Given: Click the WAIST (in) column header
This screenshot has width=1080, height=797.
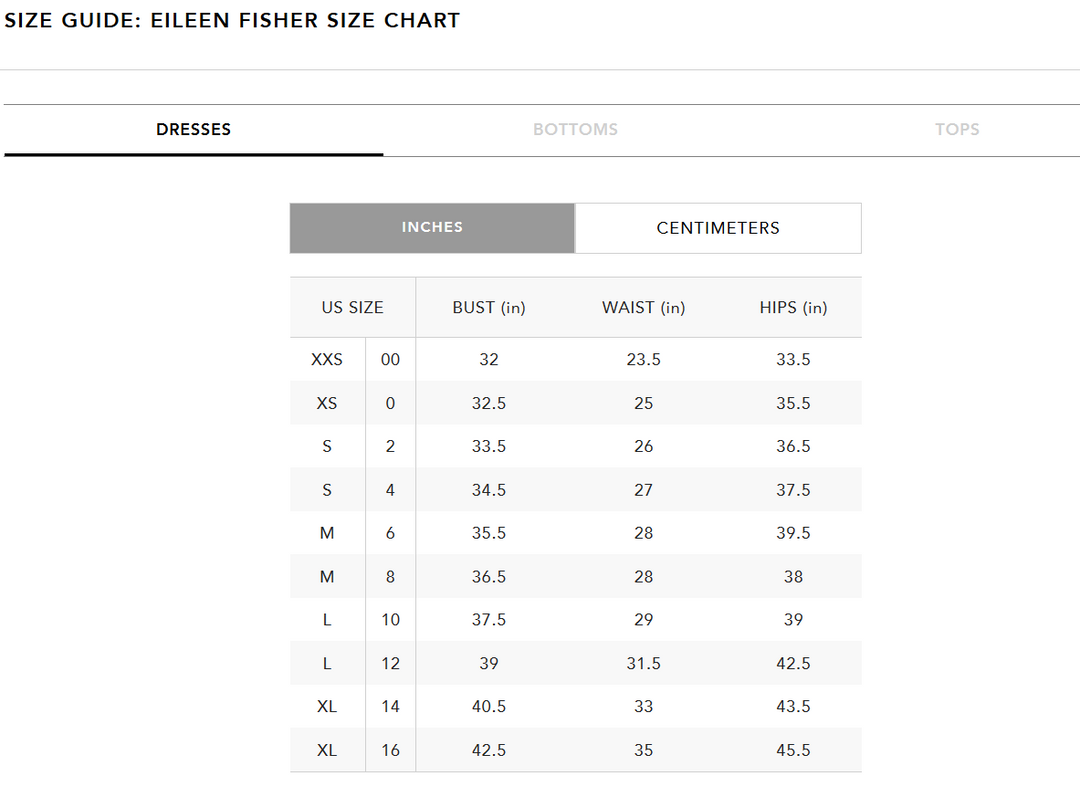Looking at the screenshot, I should click(643, 307).
